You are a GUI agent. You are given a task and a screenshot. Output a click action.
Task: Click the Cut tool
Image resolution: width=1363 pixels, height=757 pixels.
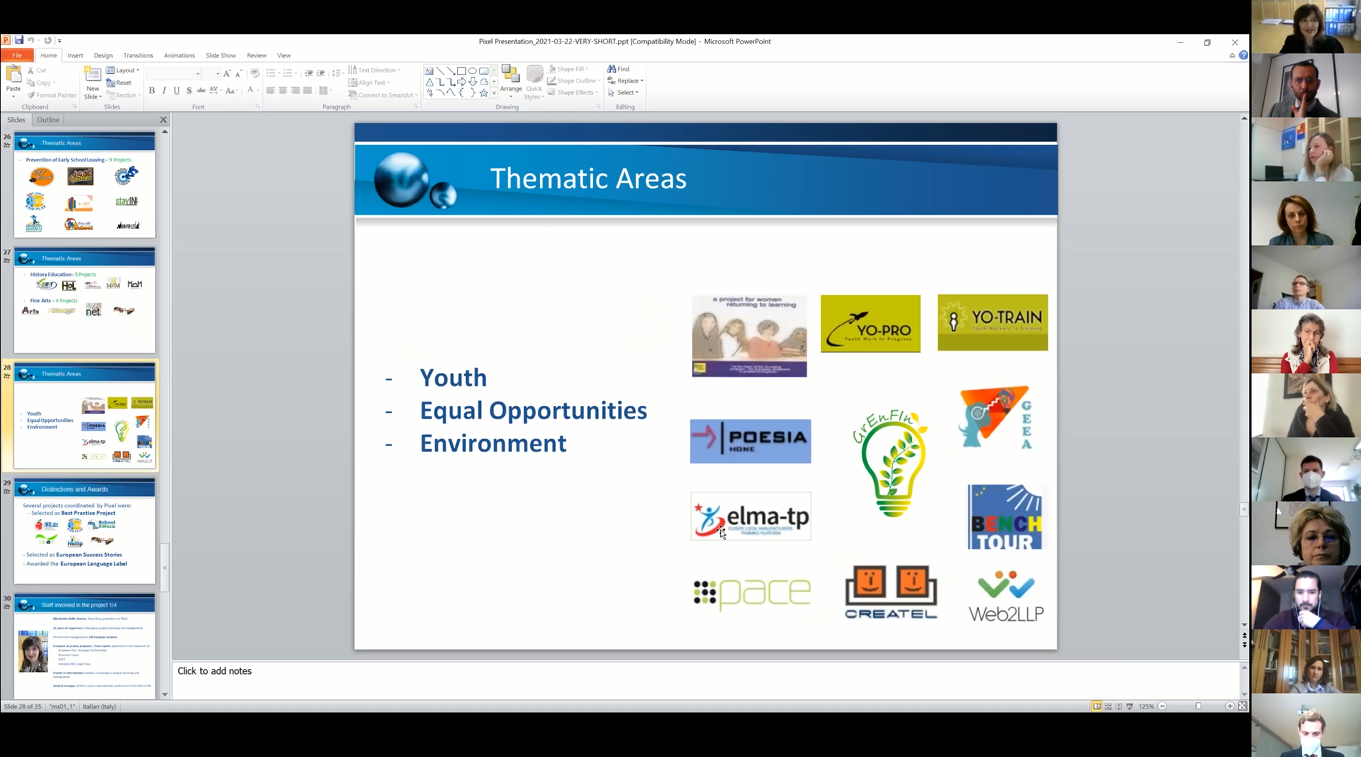pos(37,70)
